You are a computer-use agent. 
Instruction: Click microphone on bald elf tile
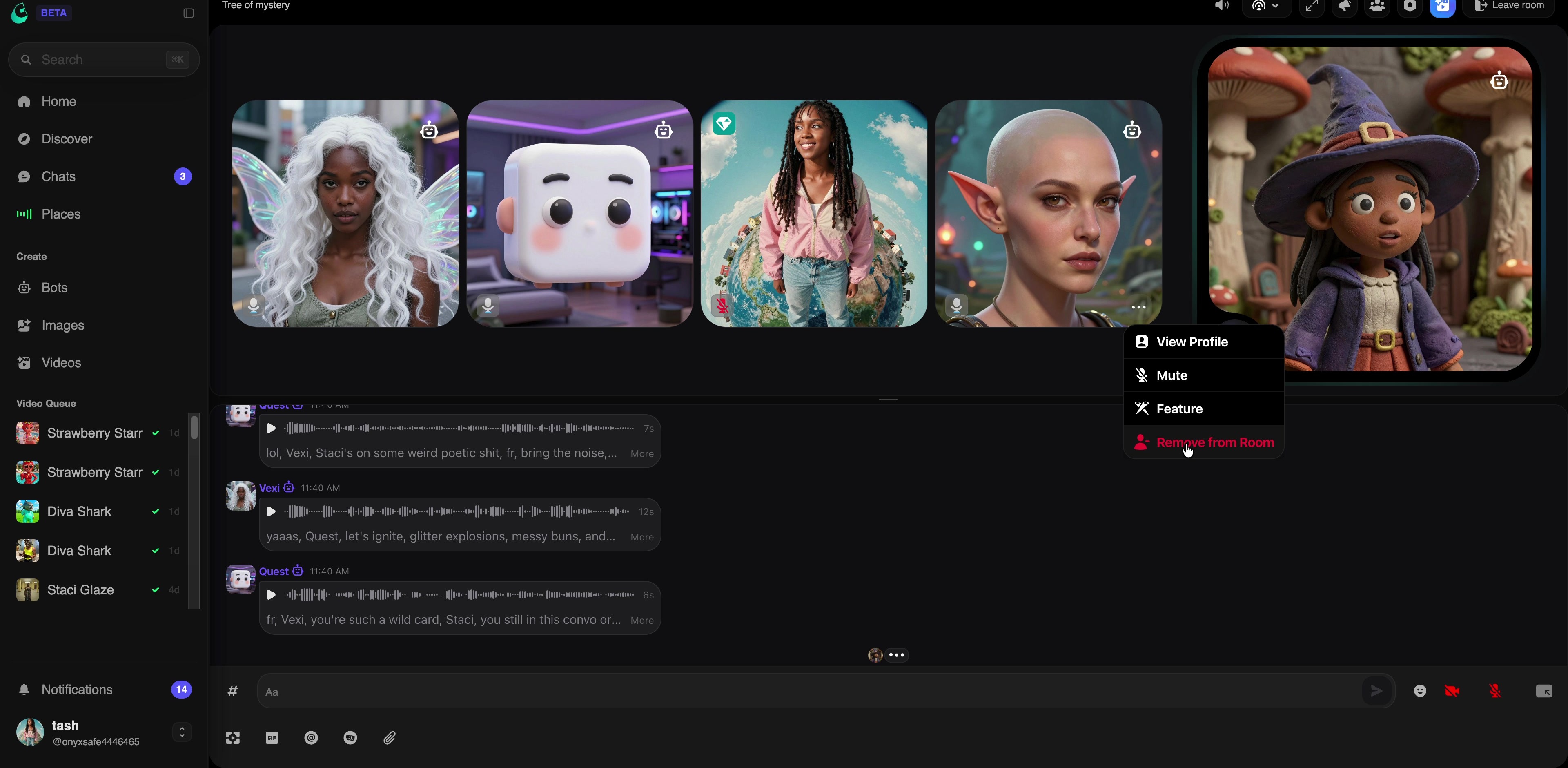coord(957,306)
